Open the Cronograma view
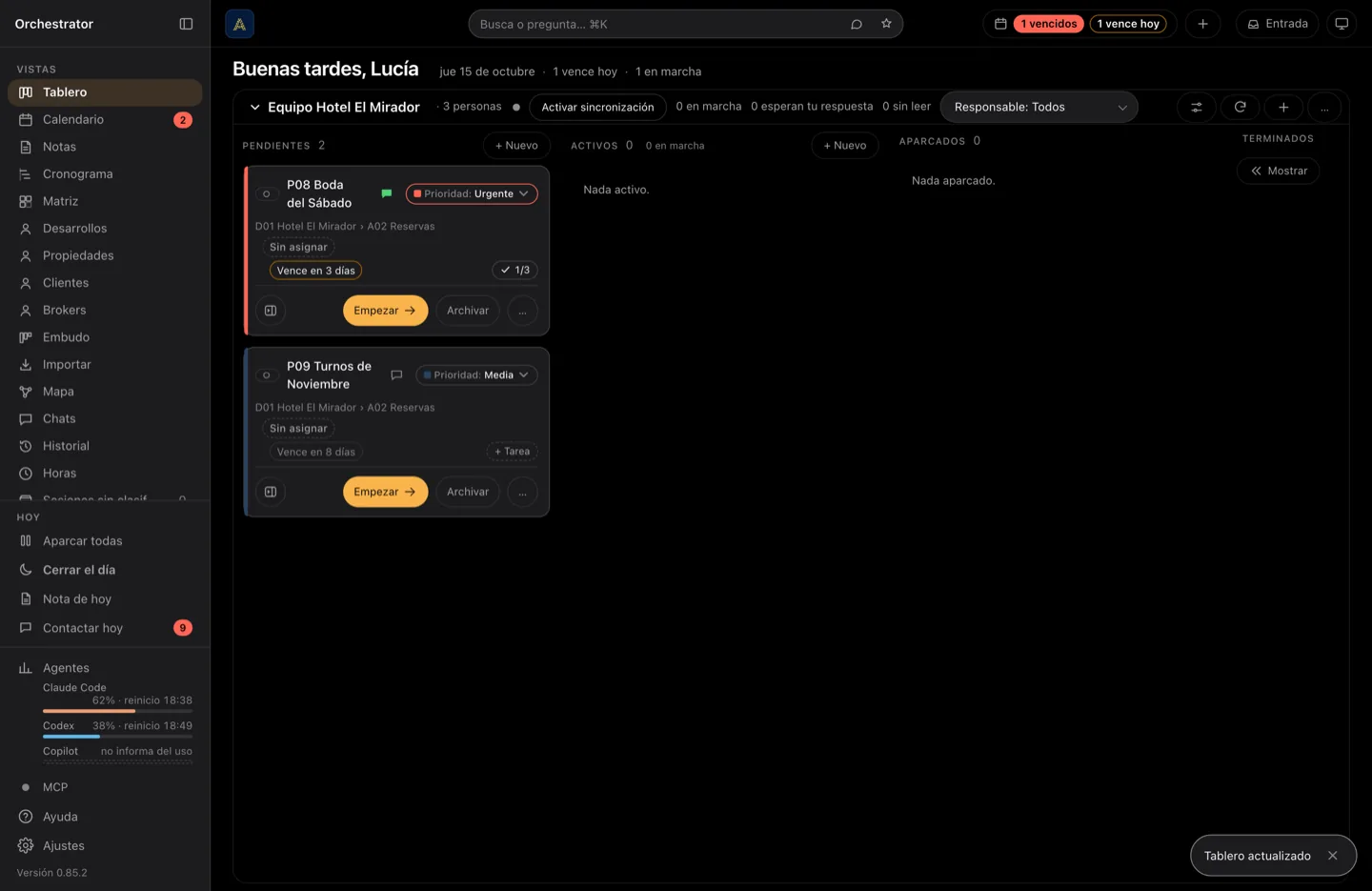The image size is (1372, 891). tap(105, 173)
